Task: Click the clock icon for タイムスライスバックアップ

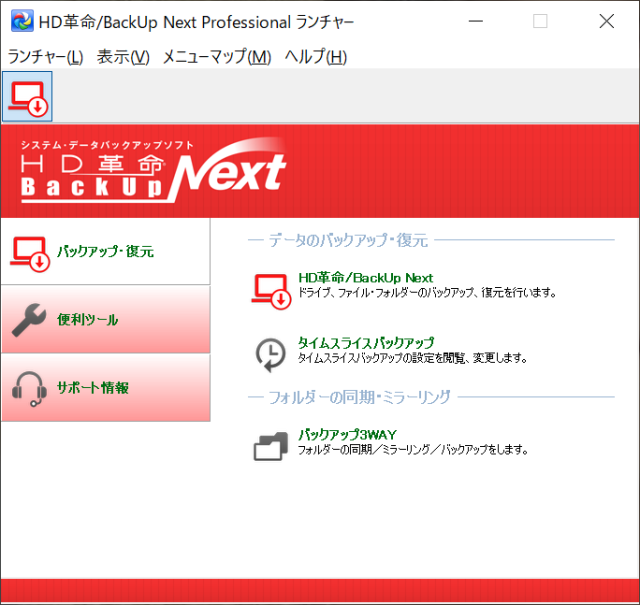Action: pyautogui.click(x=270, y=355)
